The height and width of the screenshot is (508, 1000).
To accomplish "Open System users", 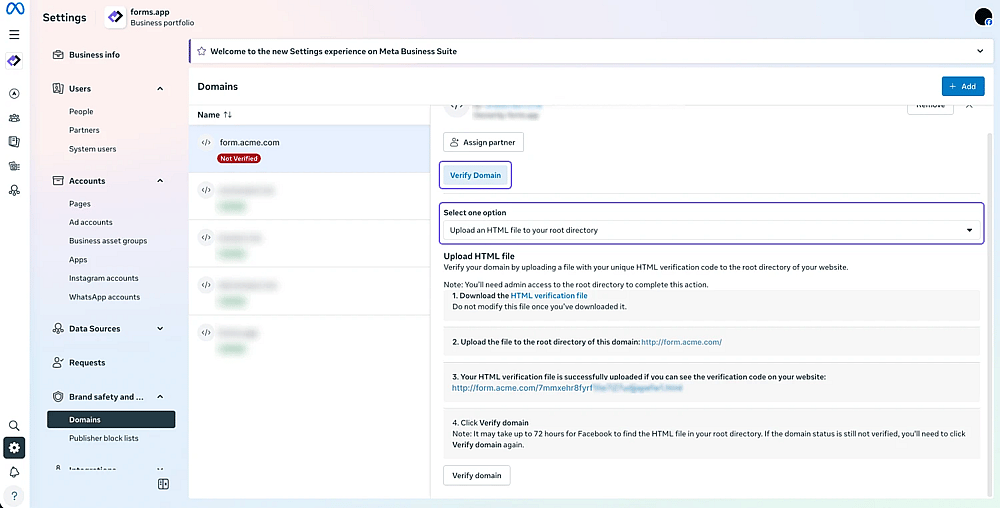I will pyautogui.click(x=92, y=149).
